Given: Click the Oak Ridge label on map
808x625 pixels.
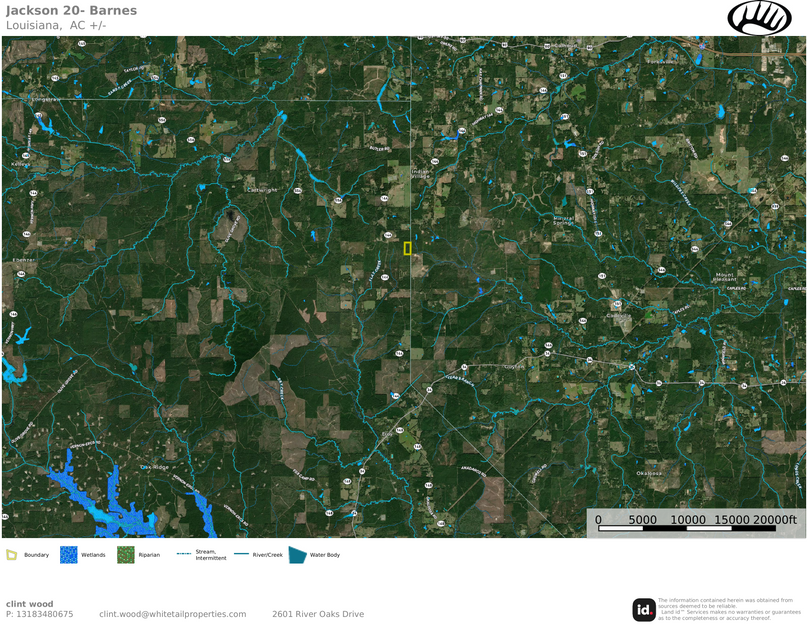Looking at the screenshot, I should (157, 467).
